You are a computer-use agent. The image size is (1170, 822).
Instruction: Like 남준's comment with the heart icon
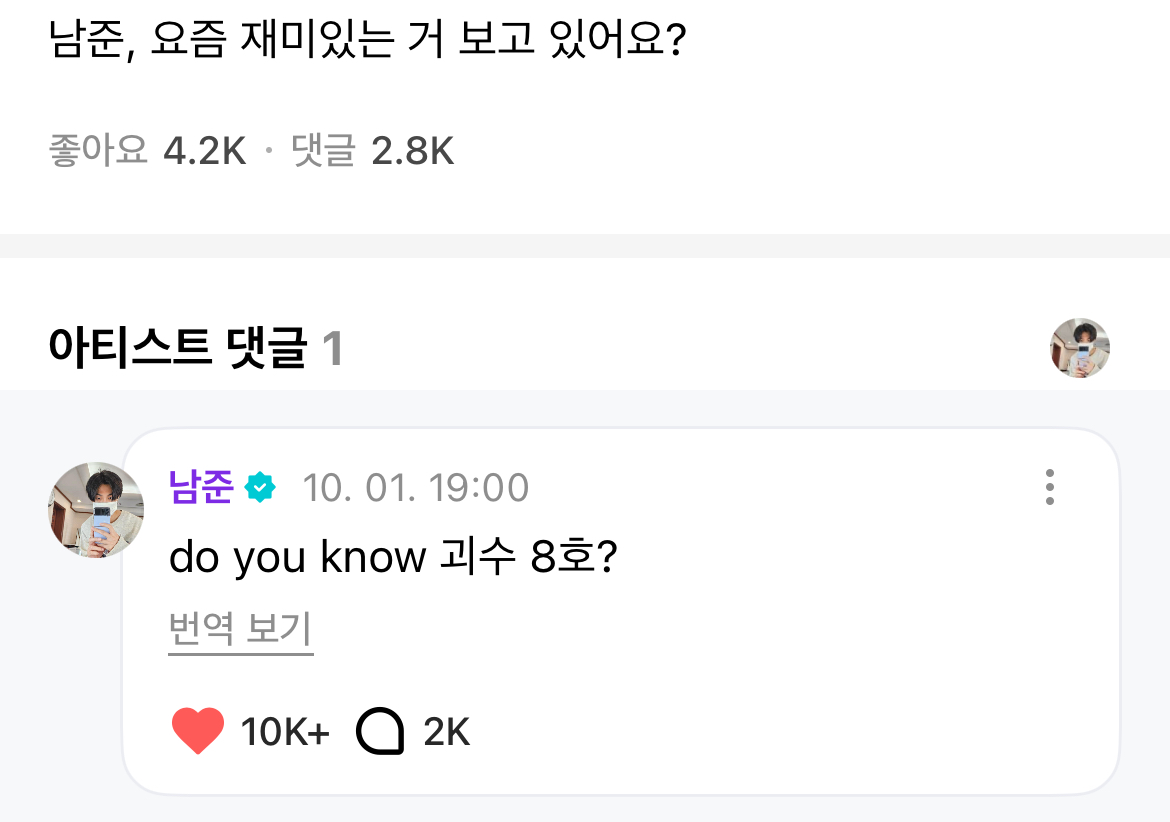pos(198,732)
